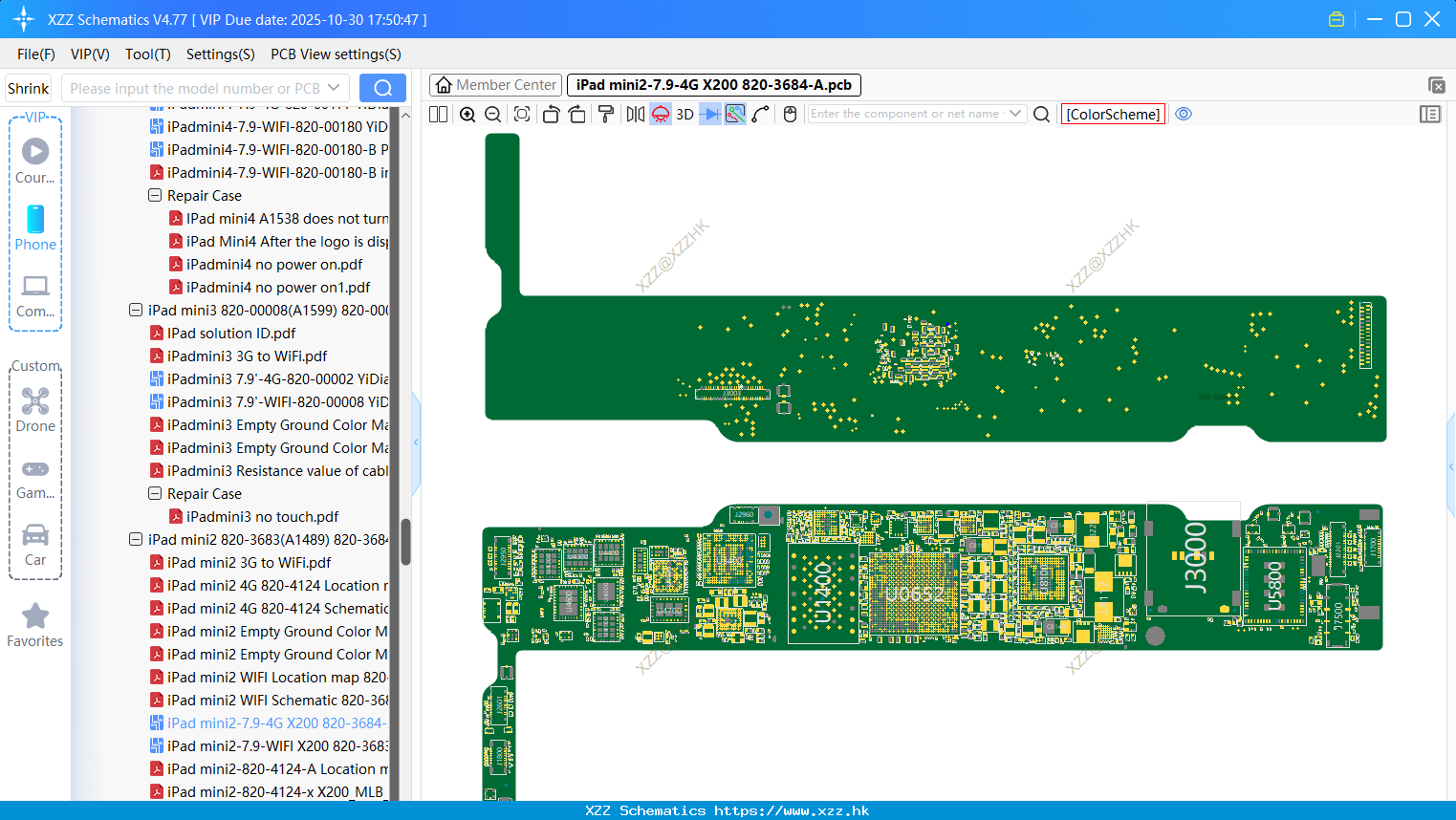The width and height of the screenshot is (1456, 820).
Task: Click the magnifier next to net name field
Action: tap(1042, 114)
